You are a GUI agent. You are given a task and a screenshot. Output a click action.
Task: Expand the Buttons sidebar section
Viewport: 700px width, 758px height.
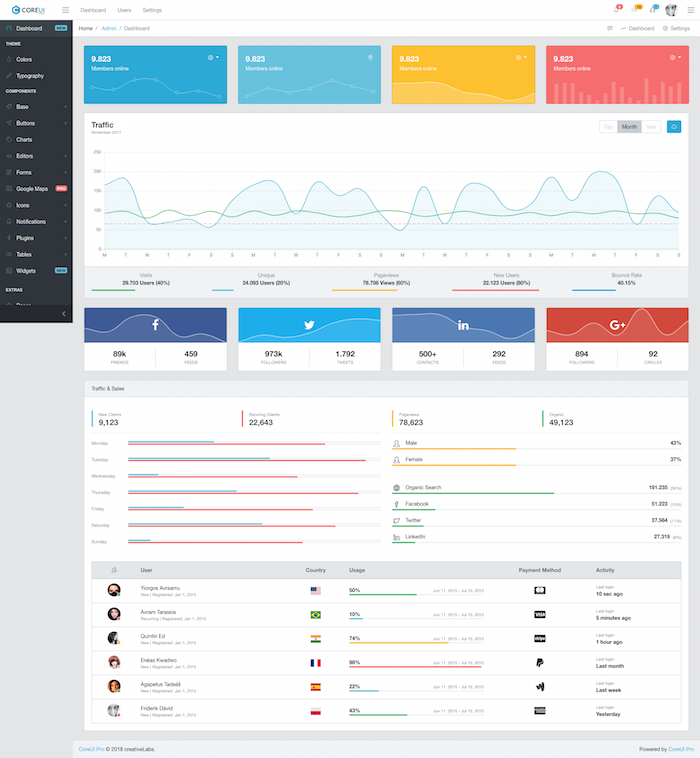[x=36, y=123]
